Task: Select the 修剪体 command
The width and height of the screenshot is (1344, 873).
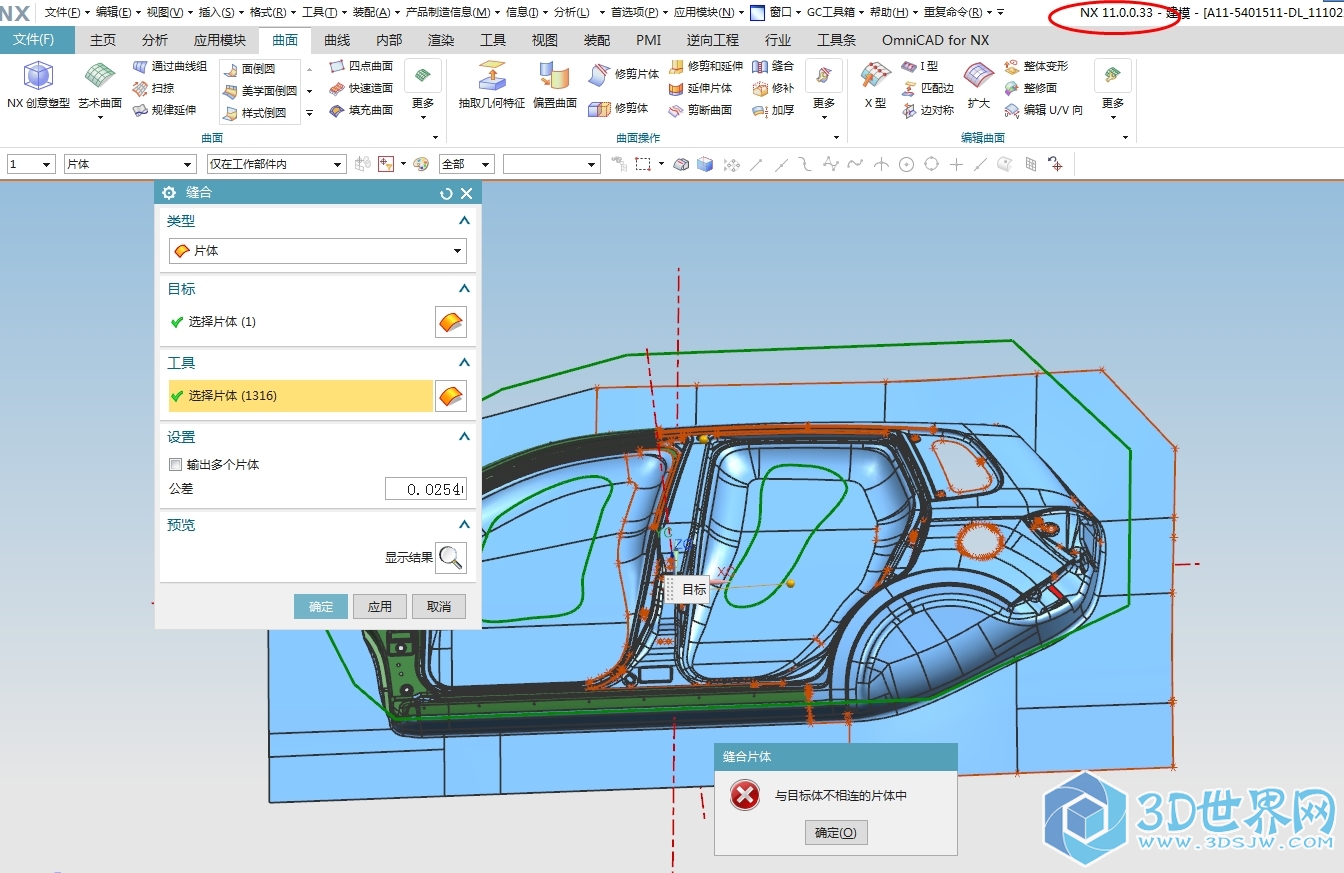Action: 618,108
